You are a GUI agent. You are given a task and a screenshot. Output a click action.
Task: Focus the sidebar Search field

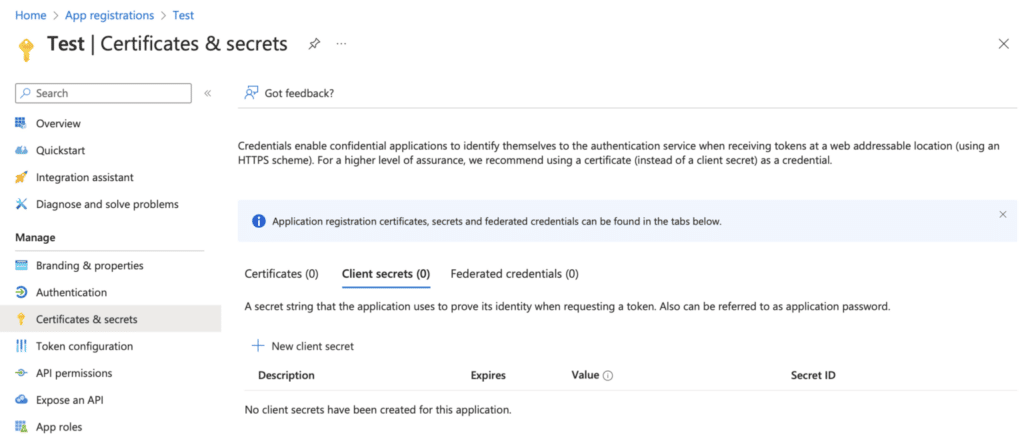[103, 93]
